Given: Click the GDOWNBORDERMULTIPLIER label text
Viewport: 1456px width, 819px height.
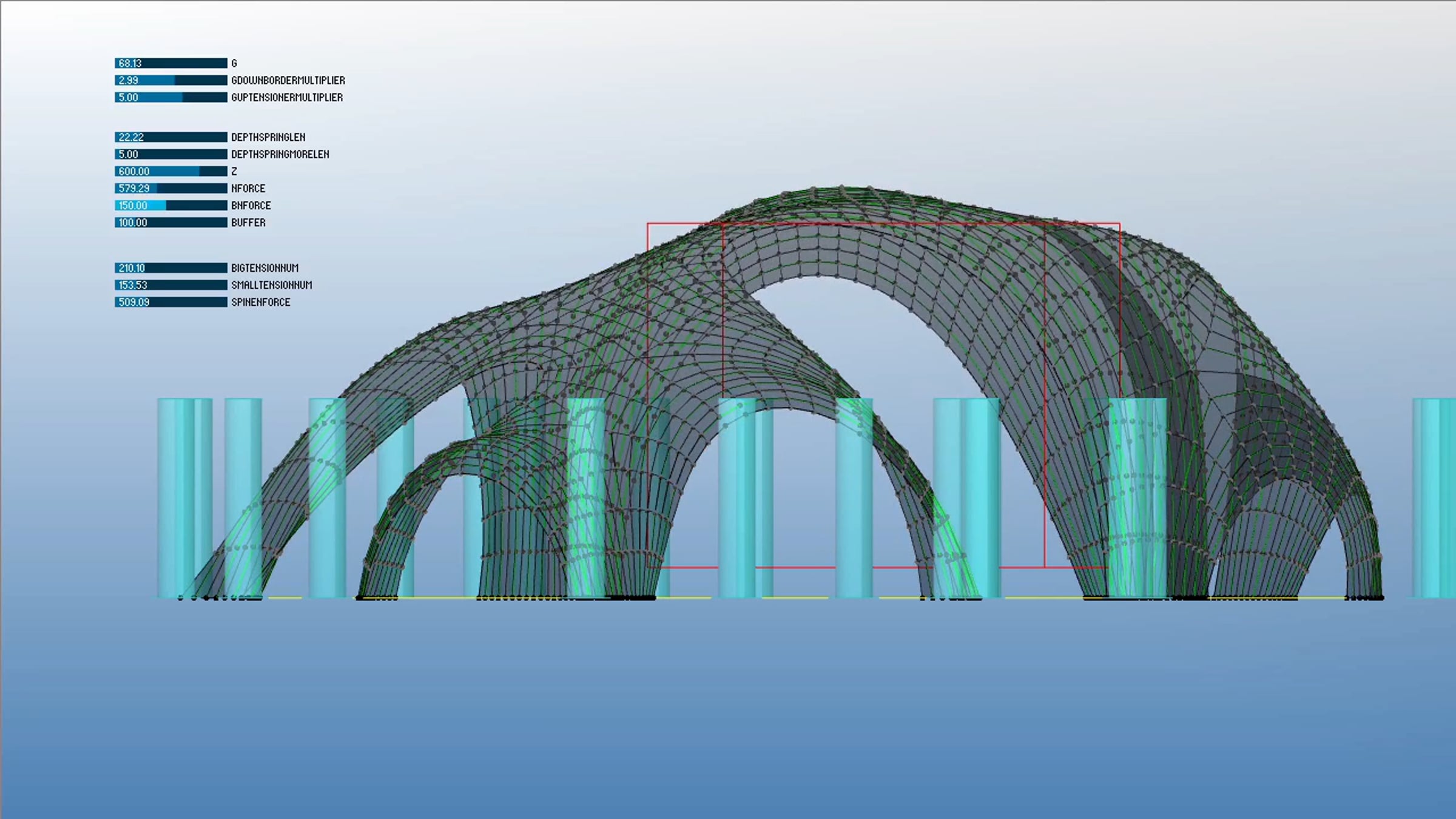Looking at the screenshot, I should [x=288, y=80].
